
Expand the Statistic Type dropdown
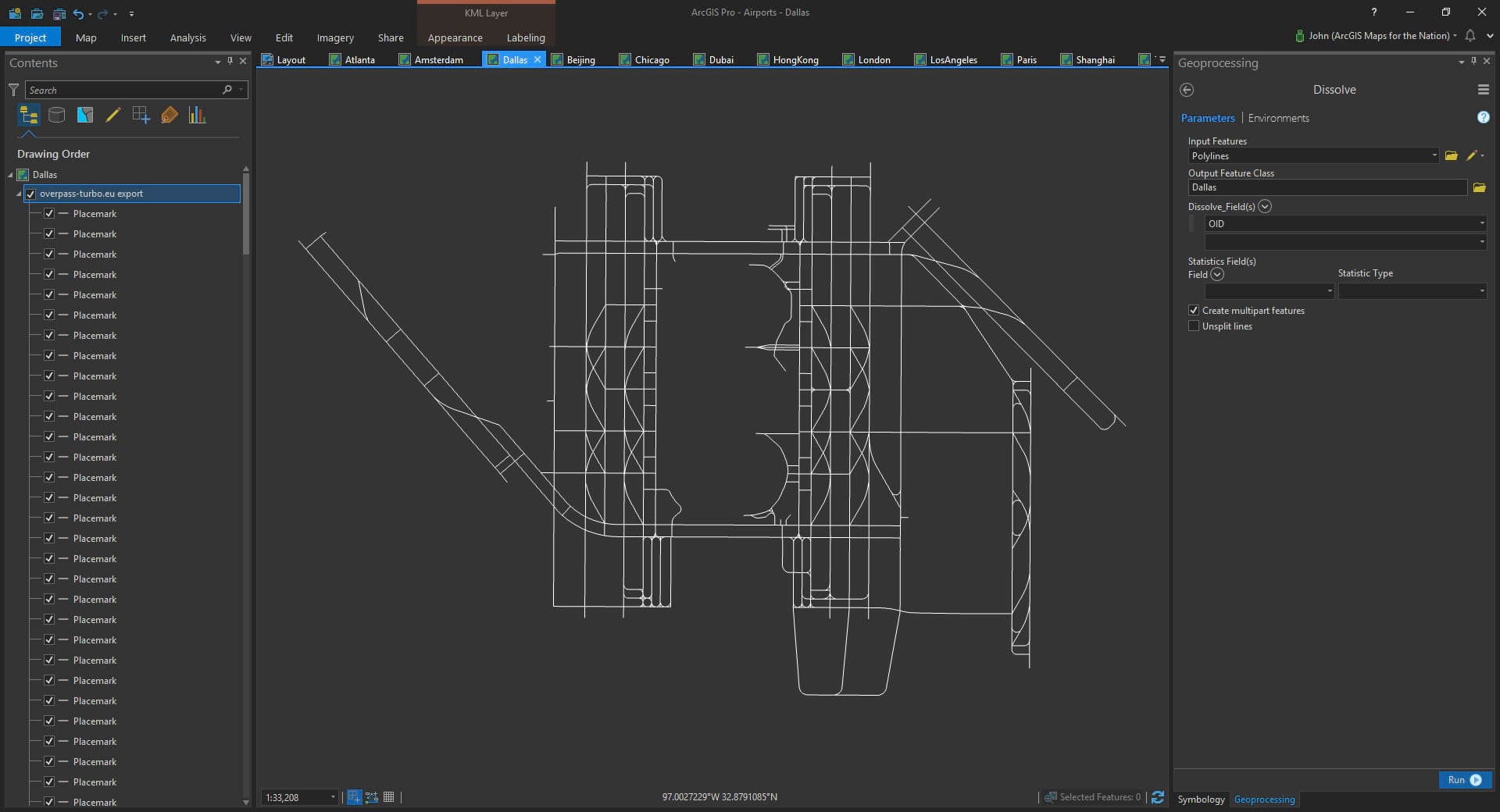(x=1481, y=291)
